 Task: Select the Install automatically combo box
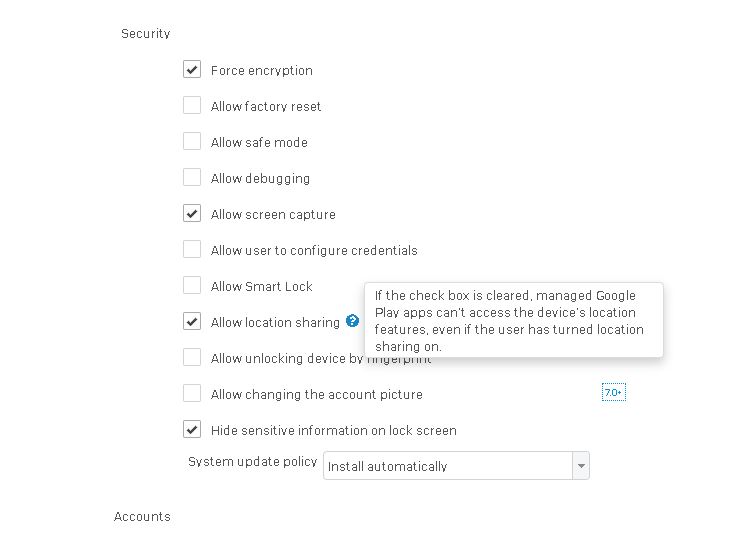pos(456,465)
